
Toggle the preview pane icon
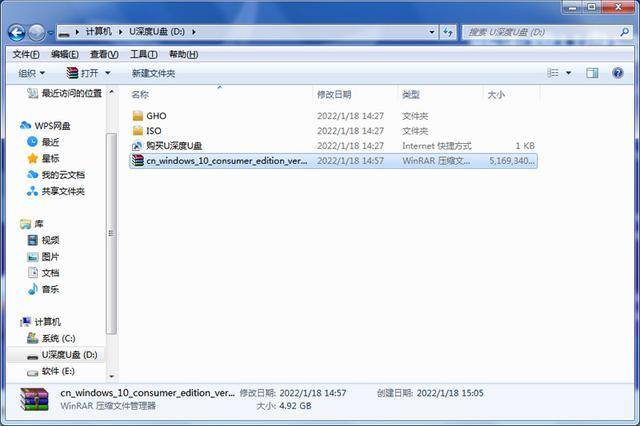592,73
